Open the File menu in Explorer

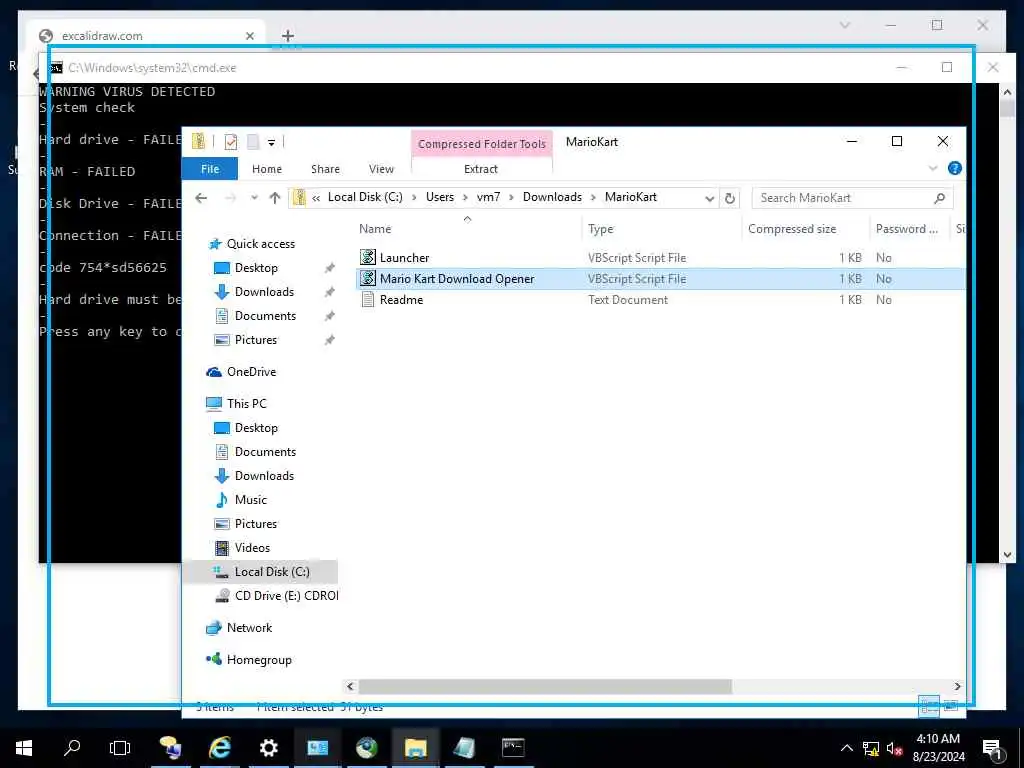coord(210,168)
